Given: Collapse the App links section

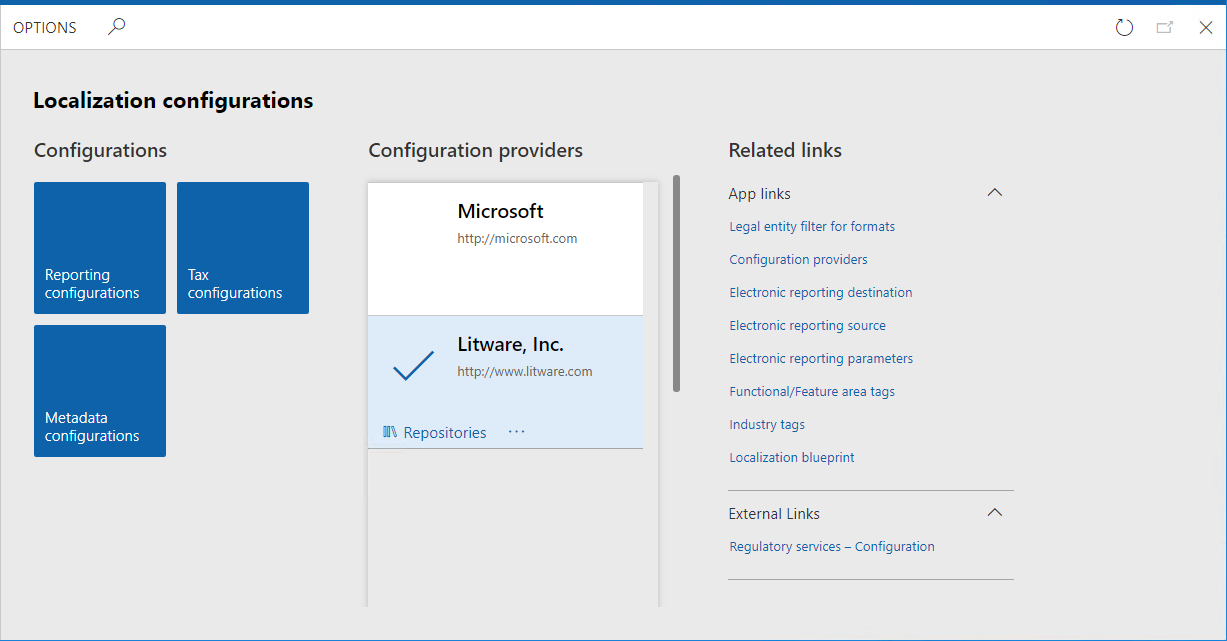Looking at the screenshot, I should [x=994, y=193].
